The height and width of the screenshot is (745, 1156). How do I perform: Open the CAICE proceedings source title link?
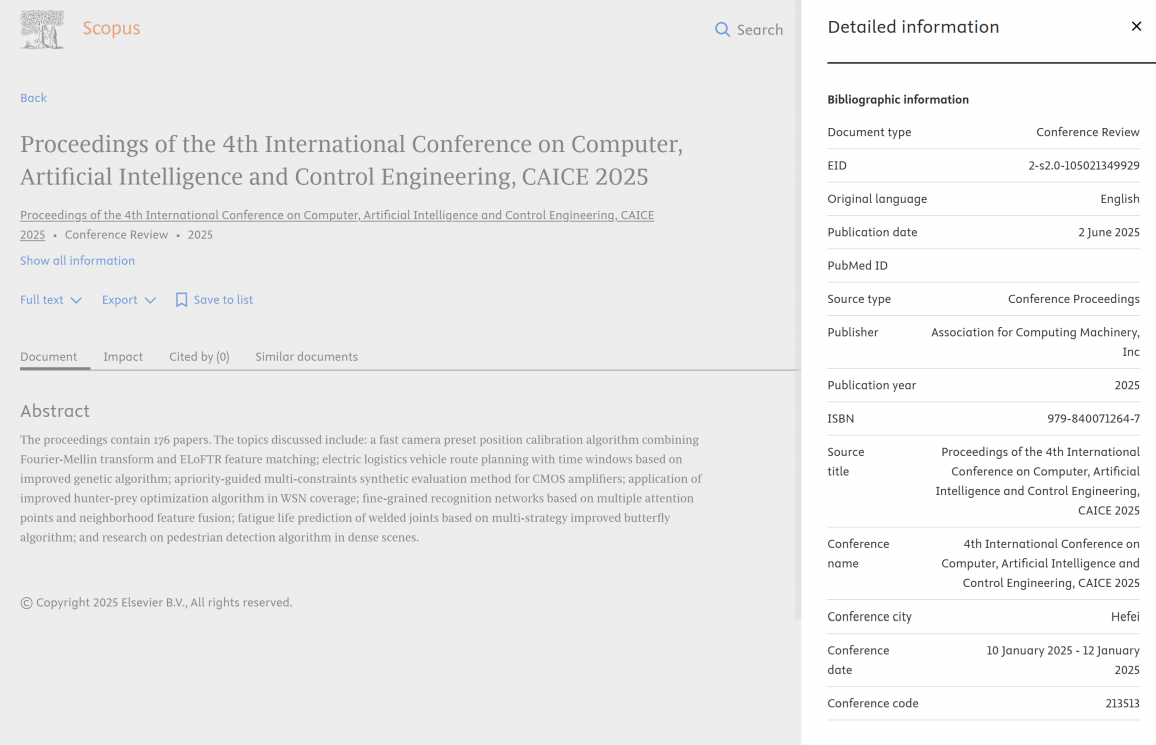pyautogui.click(x=336, y=216)
